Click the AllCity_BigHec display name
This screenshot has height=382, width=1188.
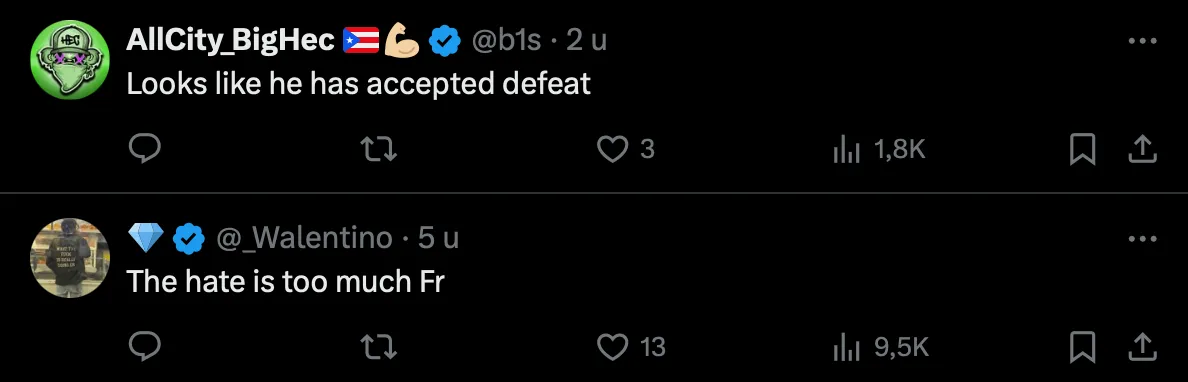230,41
